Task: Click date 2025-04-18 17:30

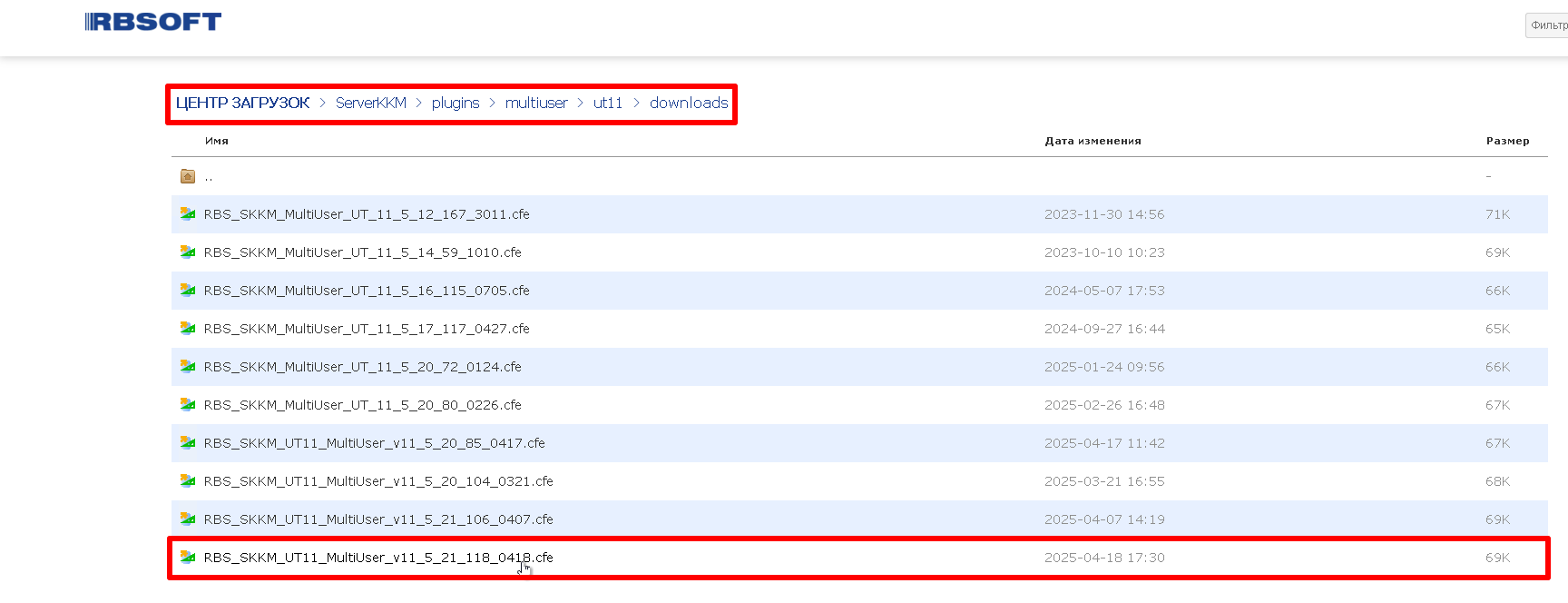Action: tap(1104, 558)
